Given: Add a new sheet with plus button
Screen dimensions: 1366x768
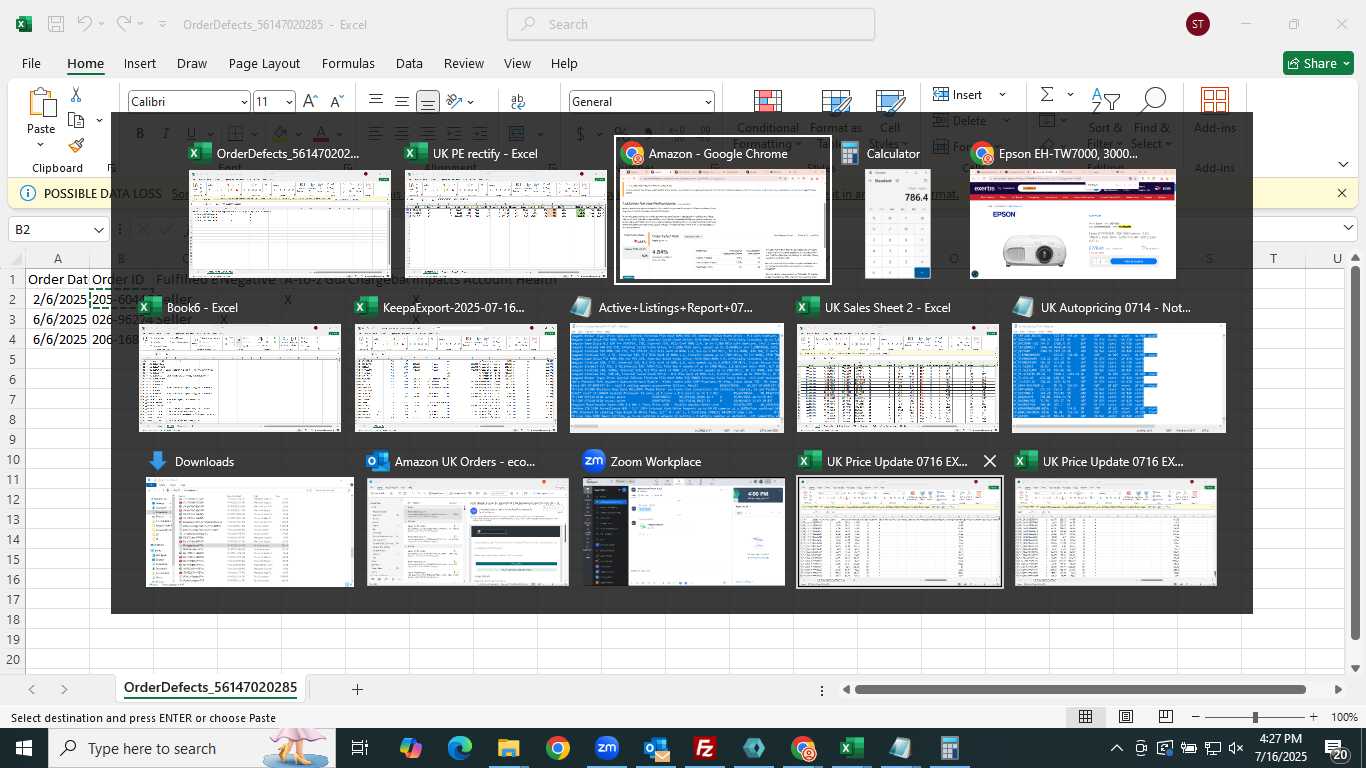Looking at the screenshot, I should (x=357, y=689).
